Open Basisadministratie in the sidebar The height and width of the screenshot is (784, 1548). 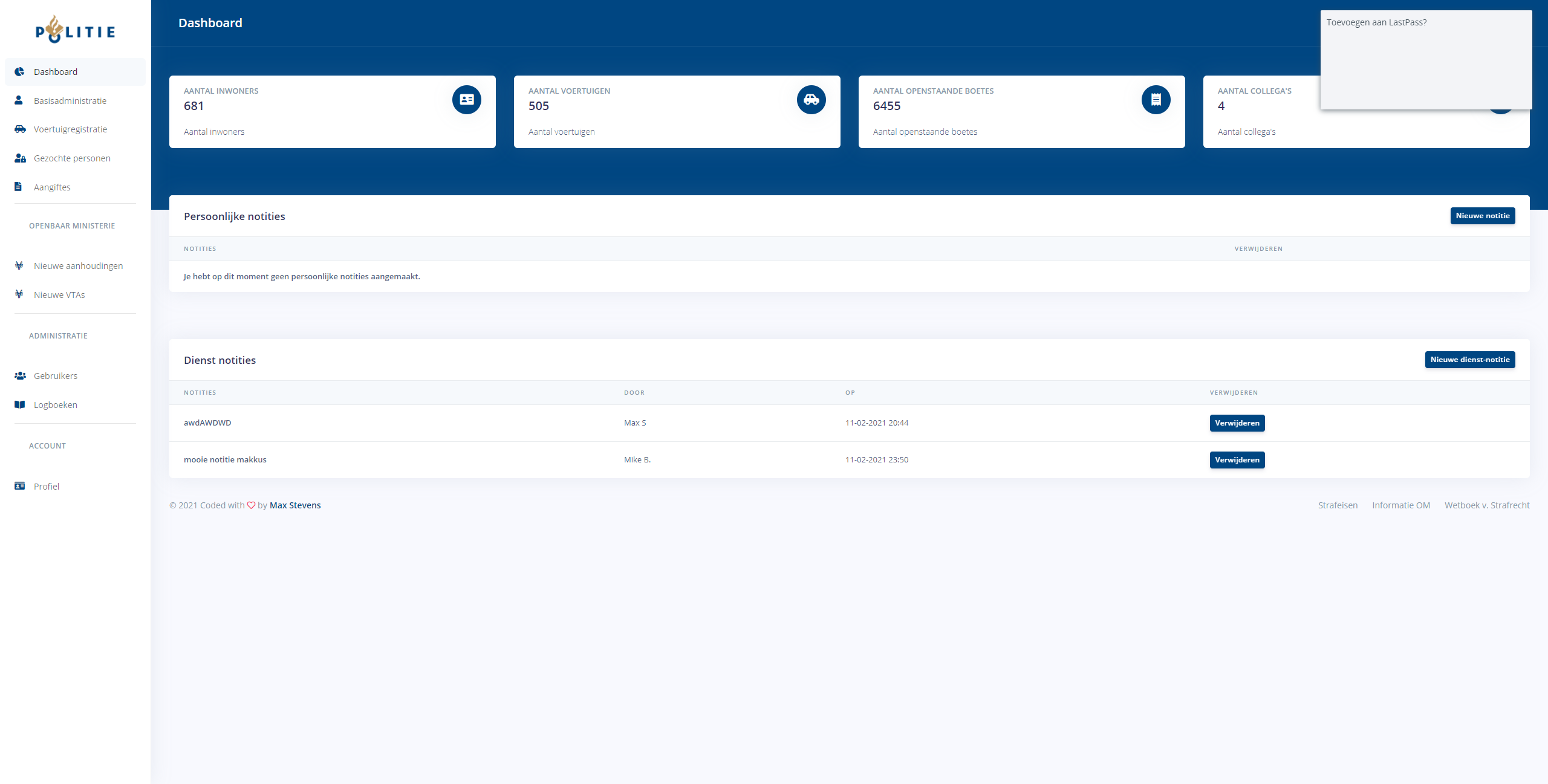[70, 101]
